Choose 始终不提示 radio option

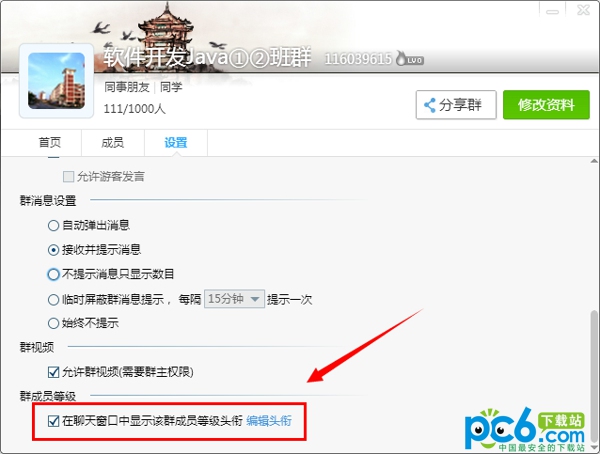pyautogui.click(x=53, y=323)
